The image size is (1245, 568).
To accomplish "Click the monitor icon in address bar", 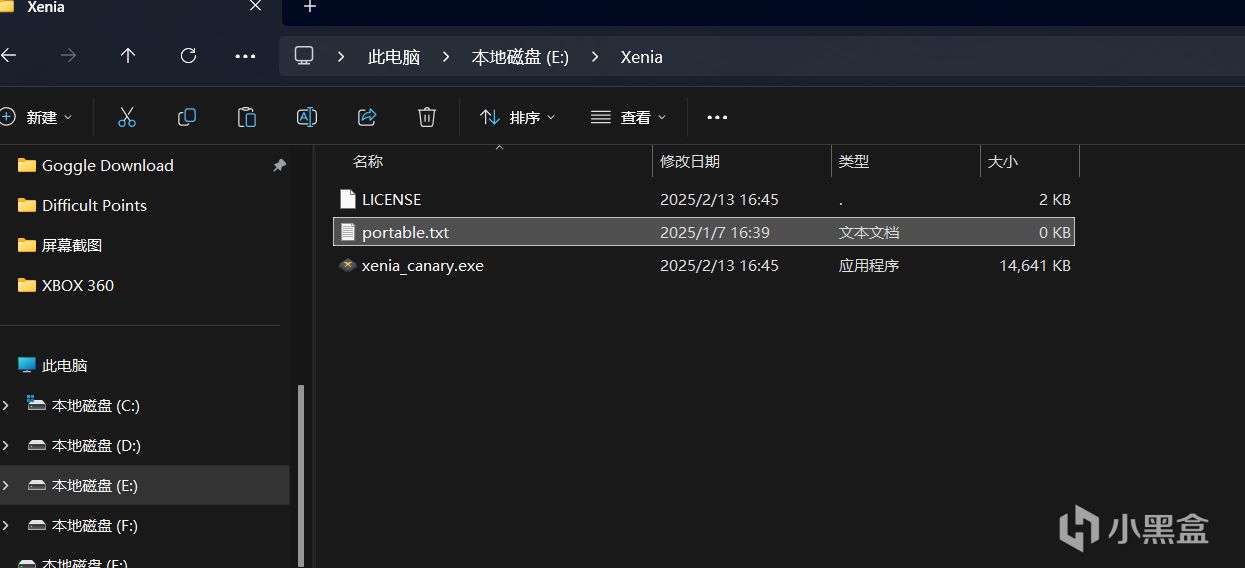I will [x=304, y=56].
